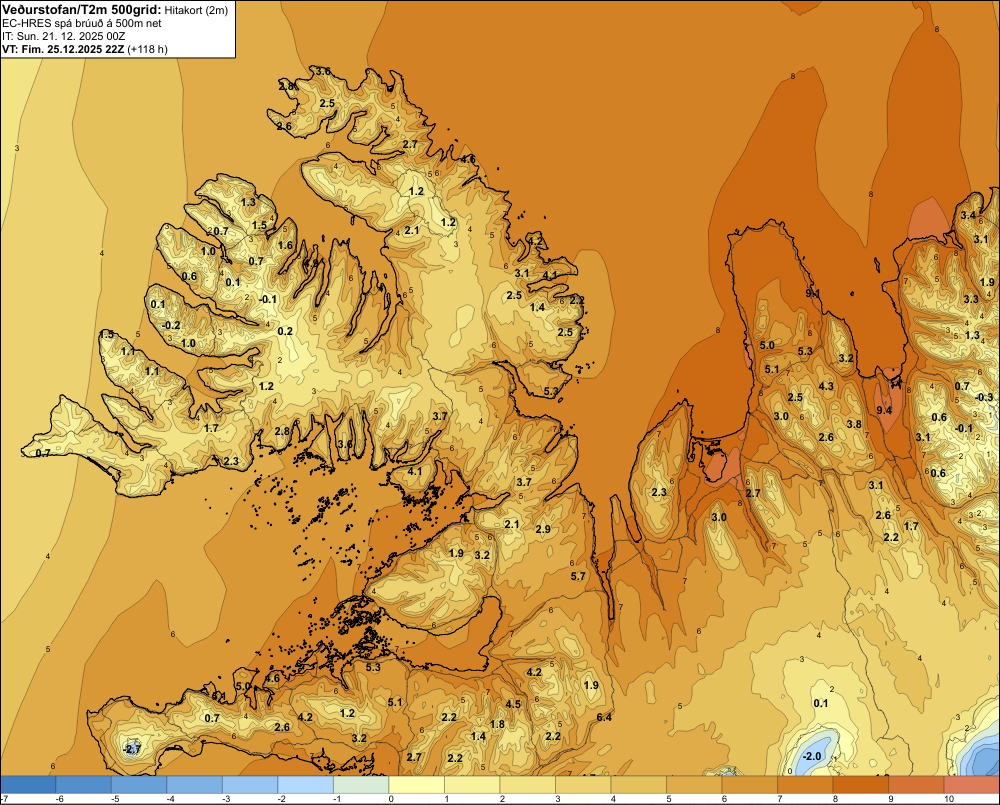This screenshot has height=805, width=1000.
Task: Click the '-2.0' temperature on the blue glacier area
Action: [812, 757]
